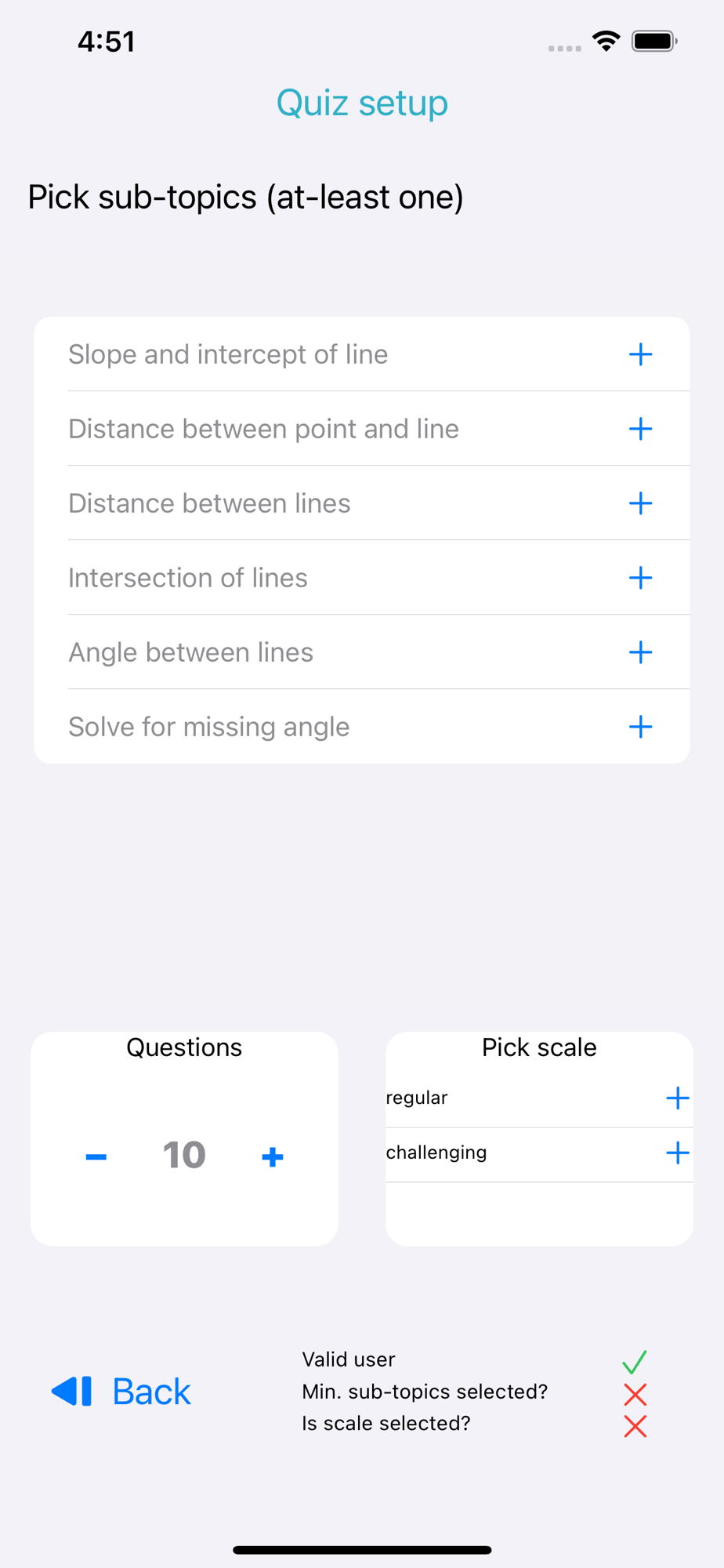This screenshot has height=1568, width=724.
Task: Tap plus icon next to Solve for missing angle
Action: point(640,727)
